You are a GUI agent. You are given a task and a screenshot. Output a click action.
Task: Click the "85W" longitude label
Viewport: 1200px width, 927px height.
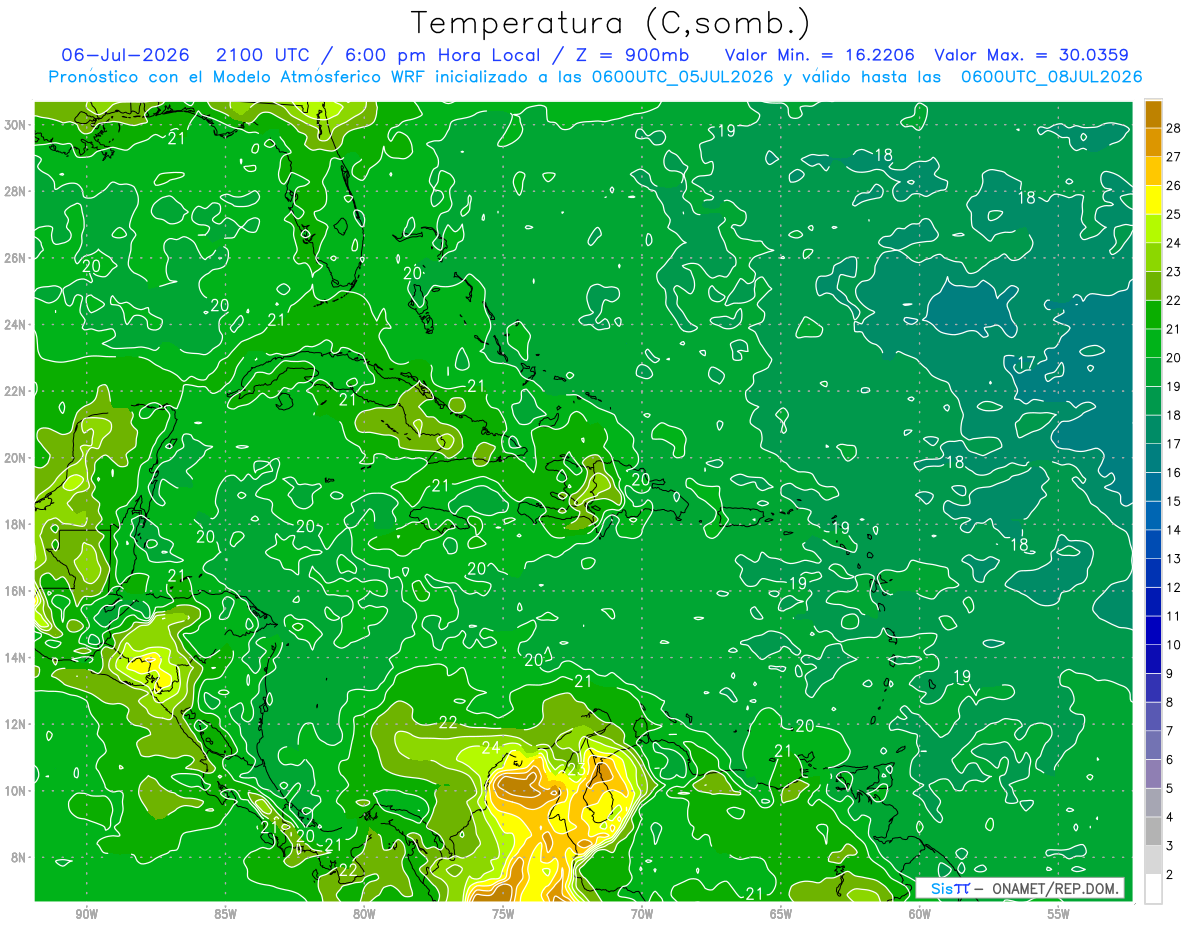(x=226, y=914)
